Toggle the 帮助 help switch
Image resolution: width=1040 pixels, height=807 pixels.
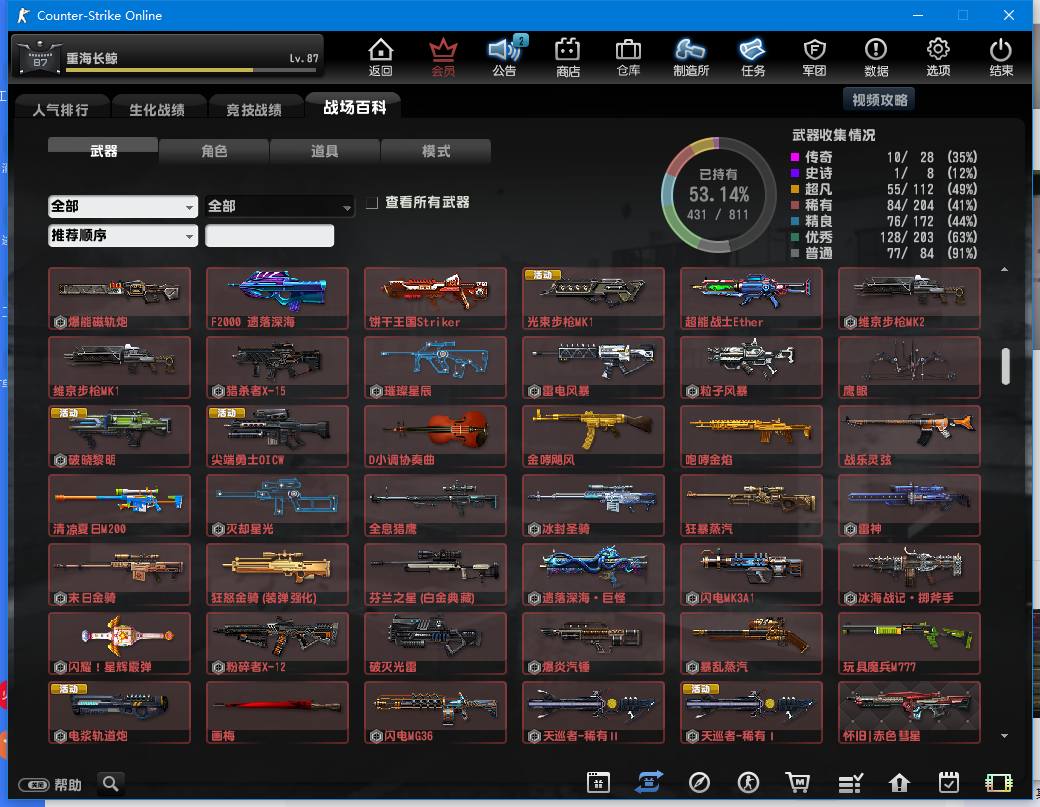click(x=34, y=785)
